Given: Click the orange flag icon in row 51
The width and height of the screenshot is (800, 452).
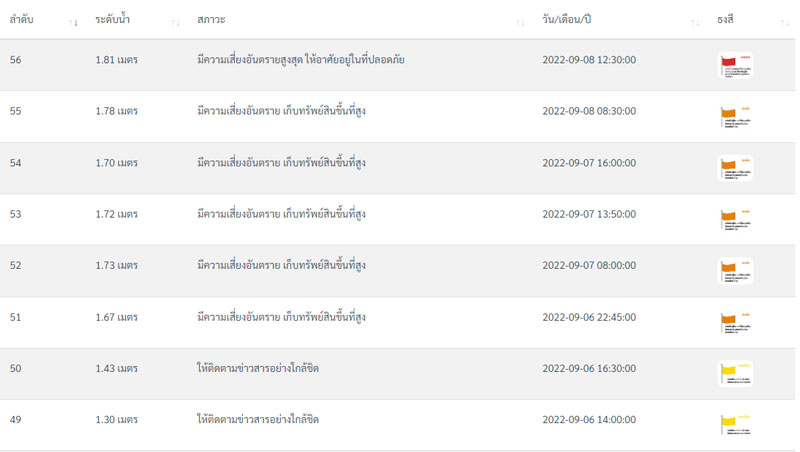Looking at the screenshot, I should click(x=735, y=322).
